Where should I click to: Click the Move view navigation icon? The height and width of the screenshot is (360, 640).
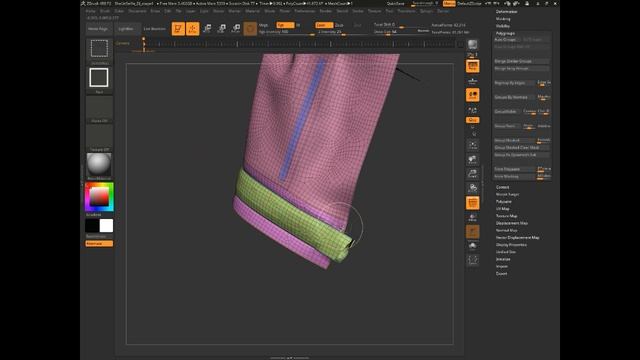(473, 159)
